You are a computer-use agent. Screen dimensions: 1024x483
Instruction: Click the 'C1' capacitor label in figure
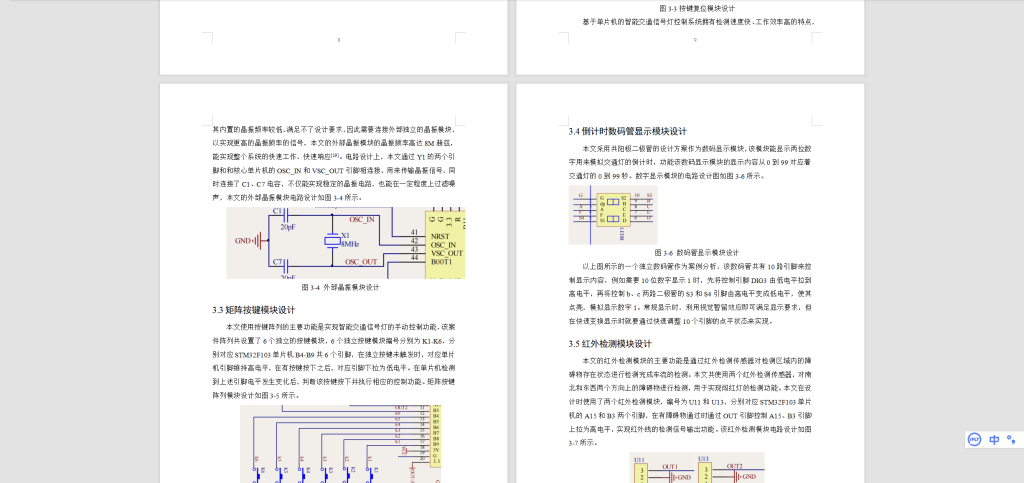coord(277,211)
